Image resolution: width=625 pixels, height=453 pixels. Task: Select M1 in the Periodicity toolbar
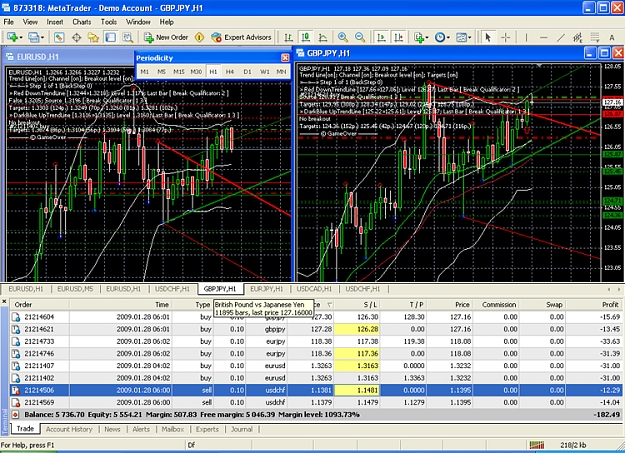[x=145, y=72]
